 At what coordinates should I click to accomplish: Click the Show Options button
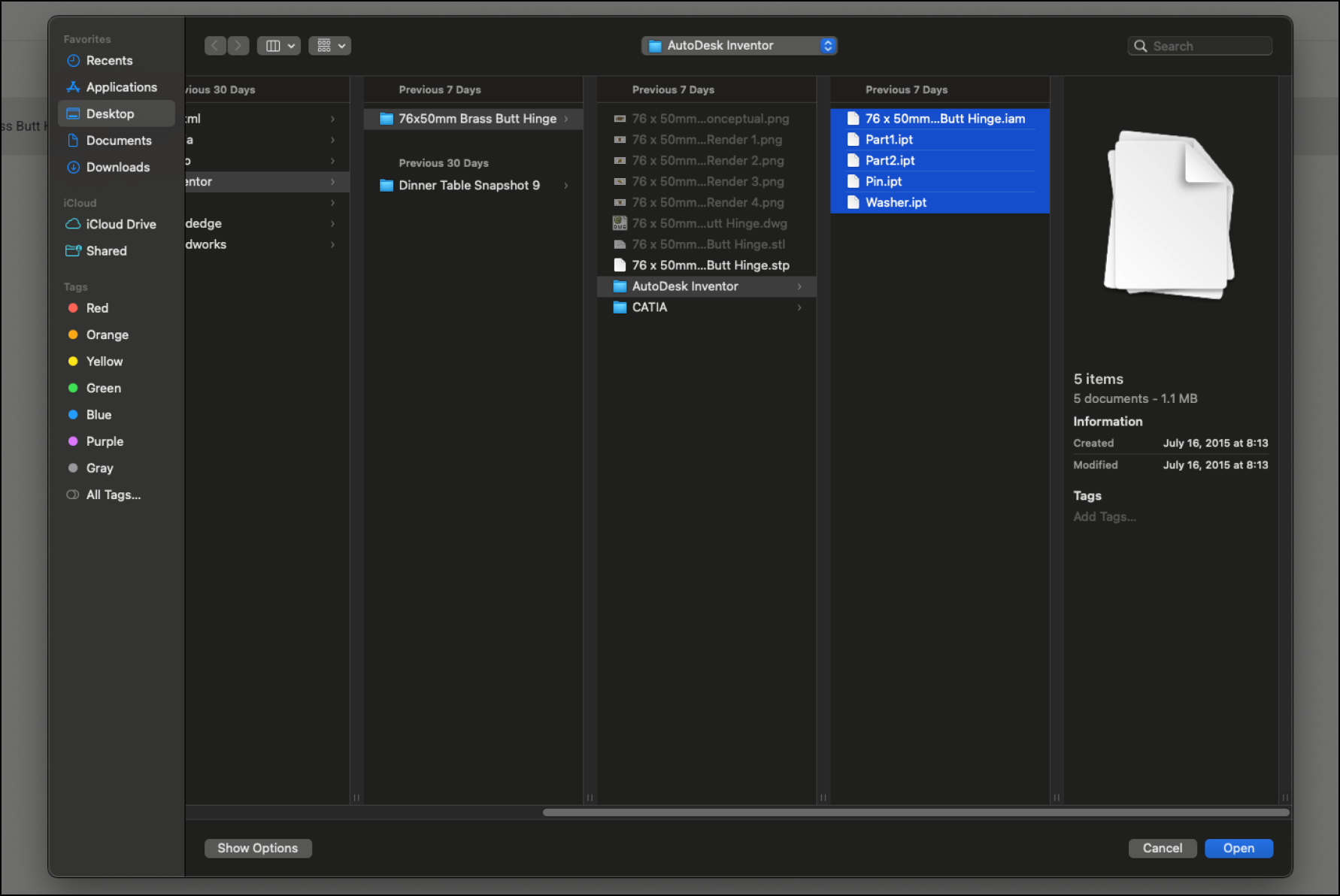point(257,848)
